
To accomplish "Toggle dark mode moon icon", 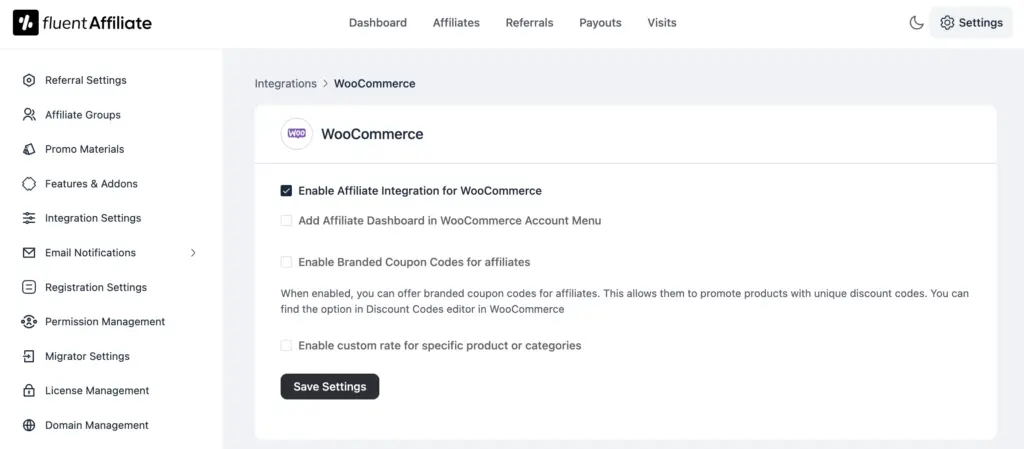I will point(916,23).
